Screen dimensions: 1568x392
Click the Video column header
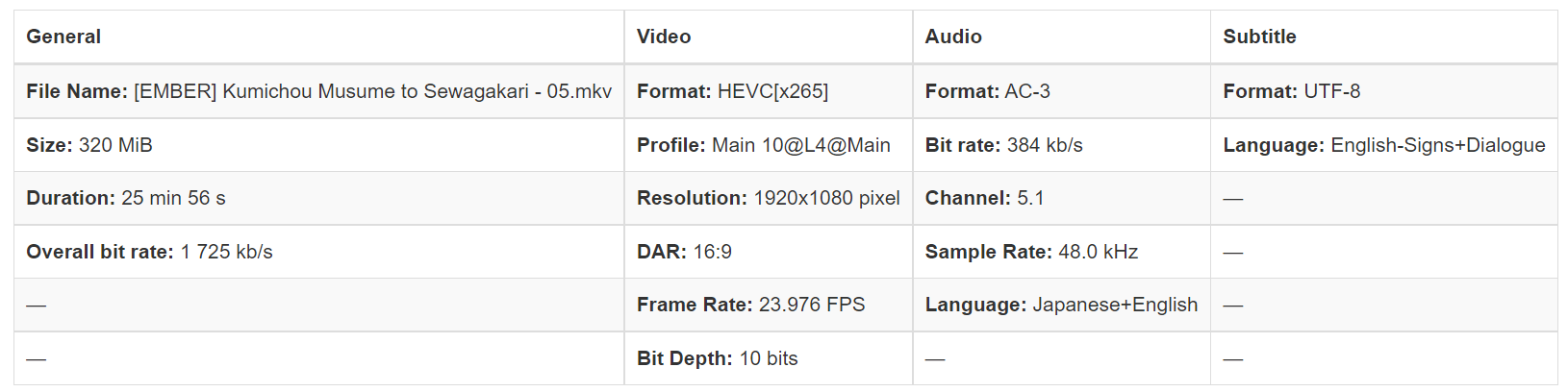click(664, 37)
